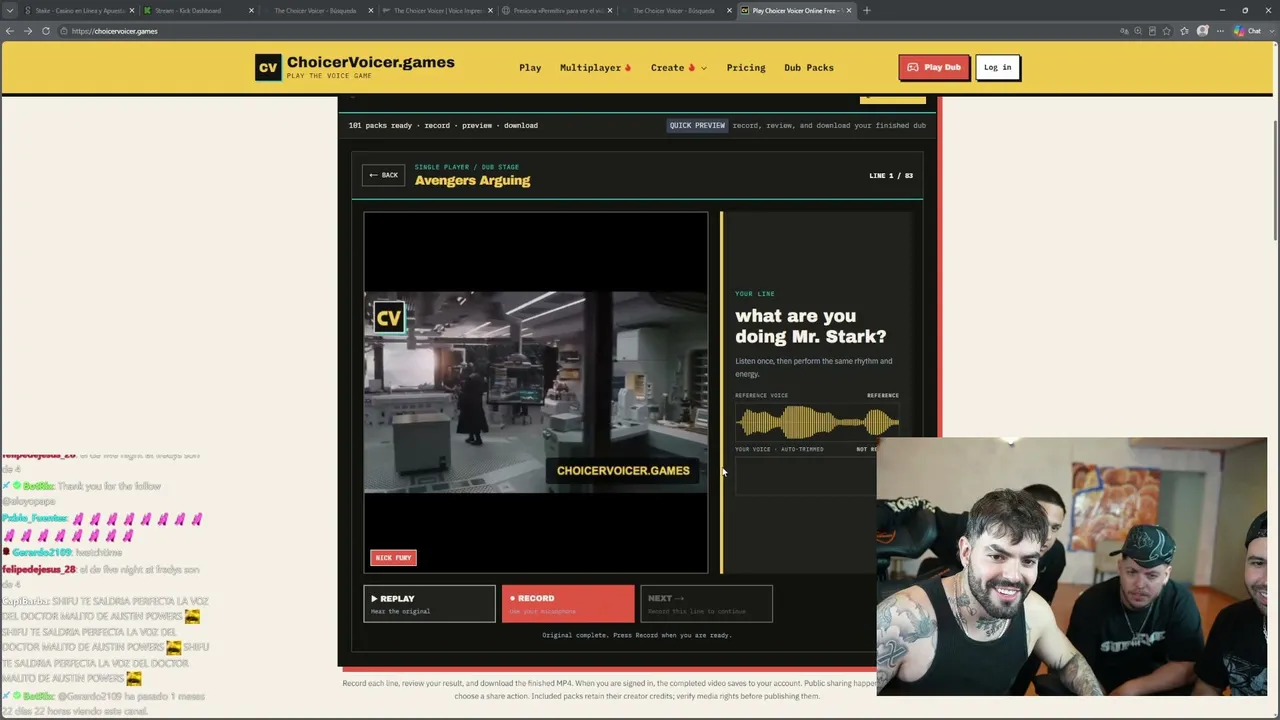Viewport: 1280px width, 720px height.
Task: Switch to the Stream - Kick Dashboard tab
Action: pyautogui.click(x=195, y=11)
